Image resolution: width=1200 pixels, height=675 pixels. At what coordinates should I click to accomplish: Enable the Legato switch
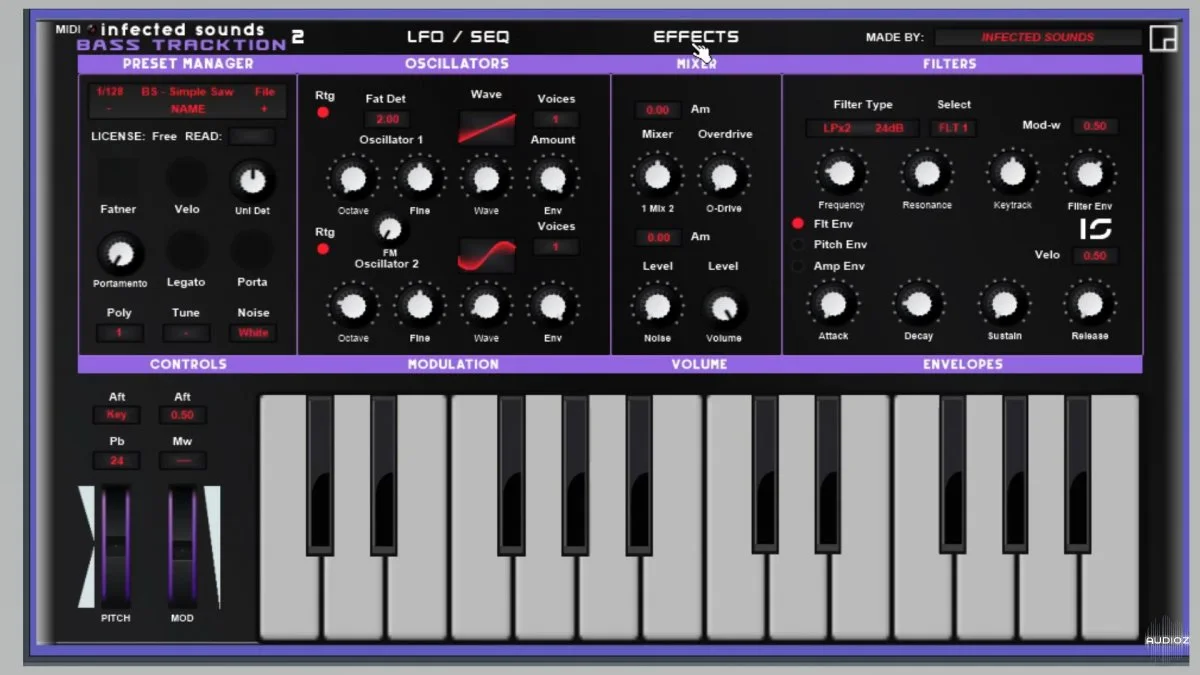186,250
